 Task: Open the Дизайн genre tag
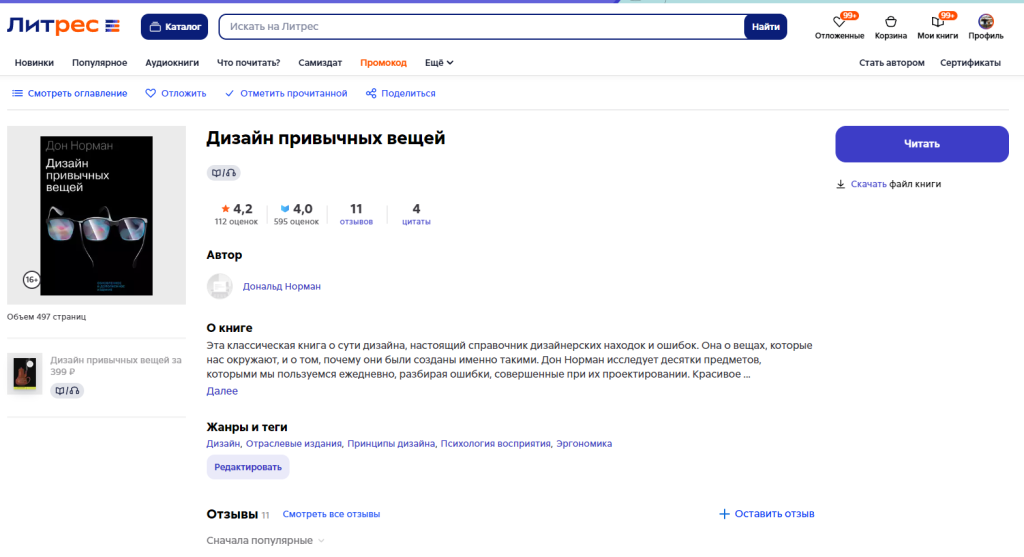[x=223, y=443]
